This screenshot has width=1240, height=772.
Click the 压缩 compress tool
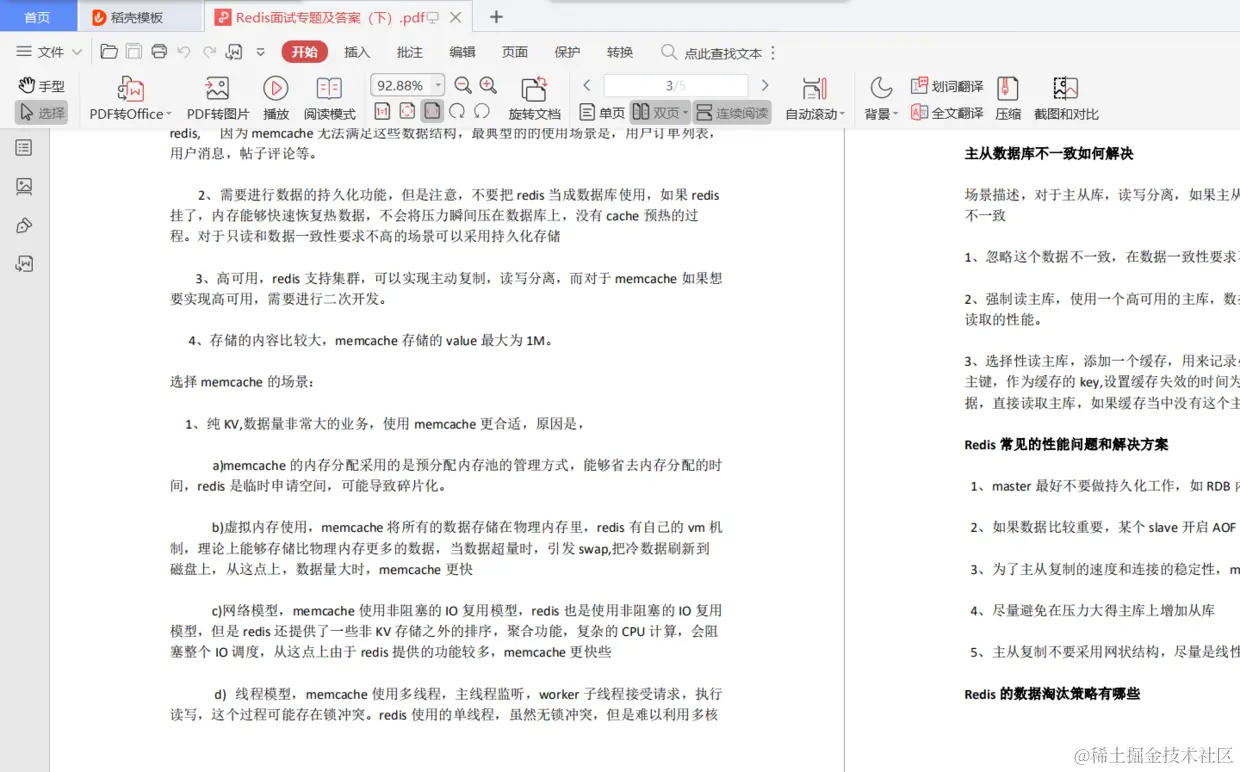(x=1008, y=98)
